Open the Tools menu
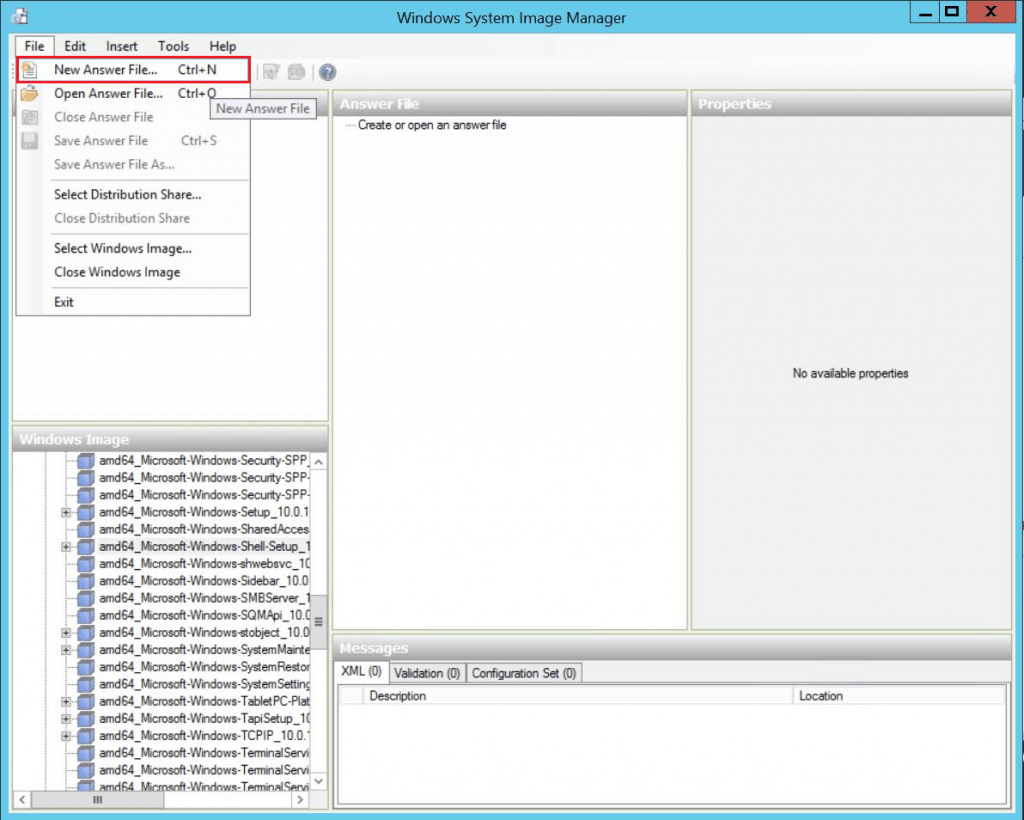 [x=174, y=46]
